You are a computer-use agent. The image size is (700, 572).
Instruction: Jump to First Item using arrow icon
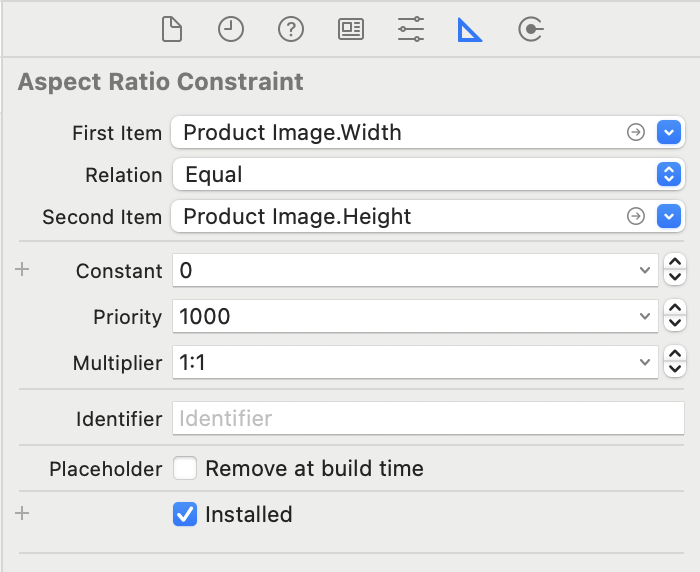[635, 132]
